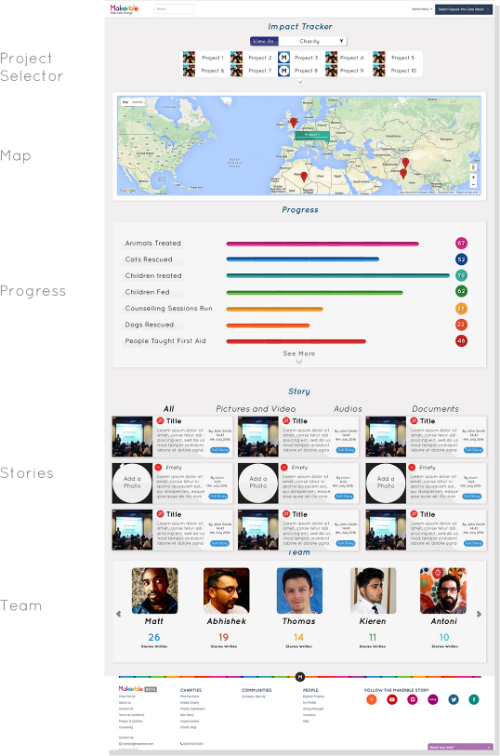Select the Audios story tab
The image size is (500, 756).
(348, 409)
